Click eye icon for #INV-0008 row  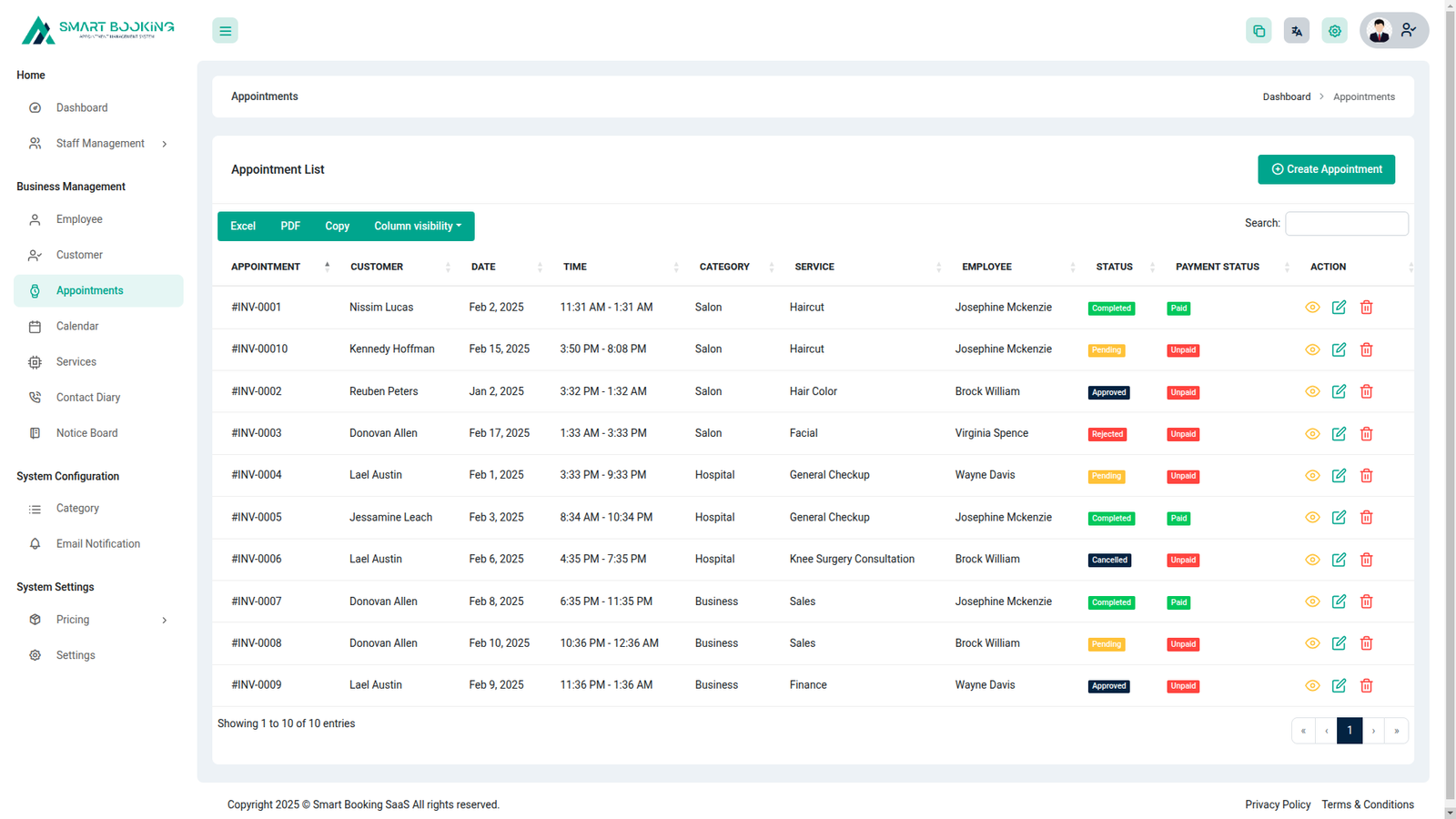1312,643
